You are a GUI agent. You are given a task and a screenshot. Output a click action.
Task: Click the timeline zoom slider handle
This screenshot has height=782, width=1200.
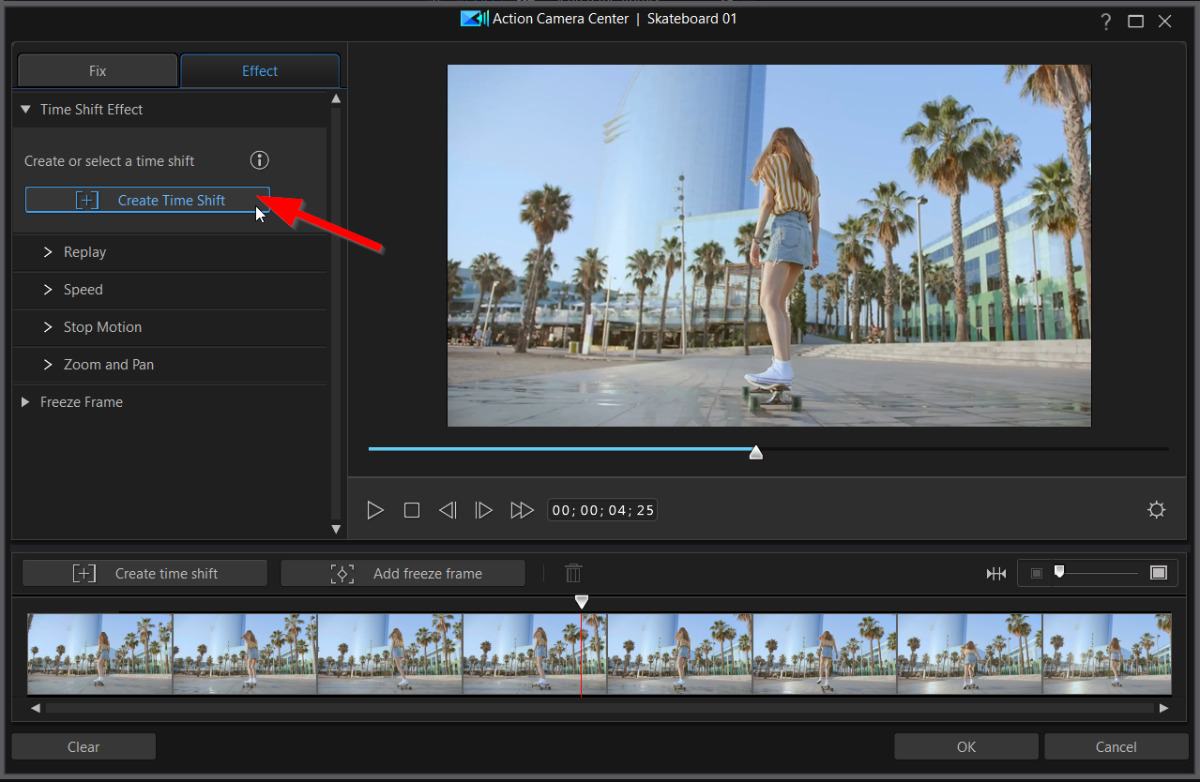(x=1059, y=572)
